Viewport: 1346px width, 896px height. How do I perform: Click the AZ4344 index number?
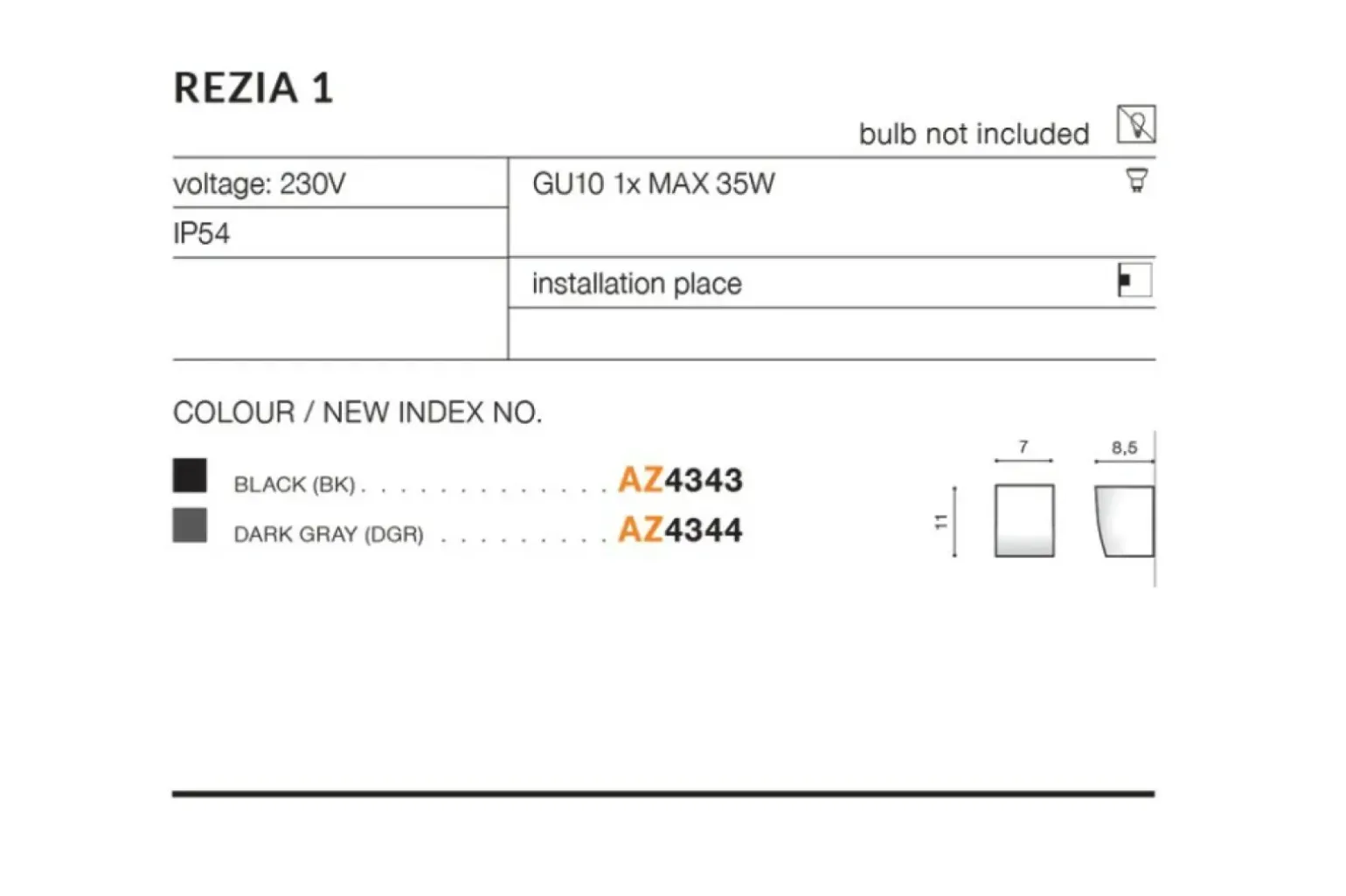point(680,530)
